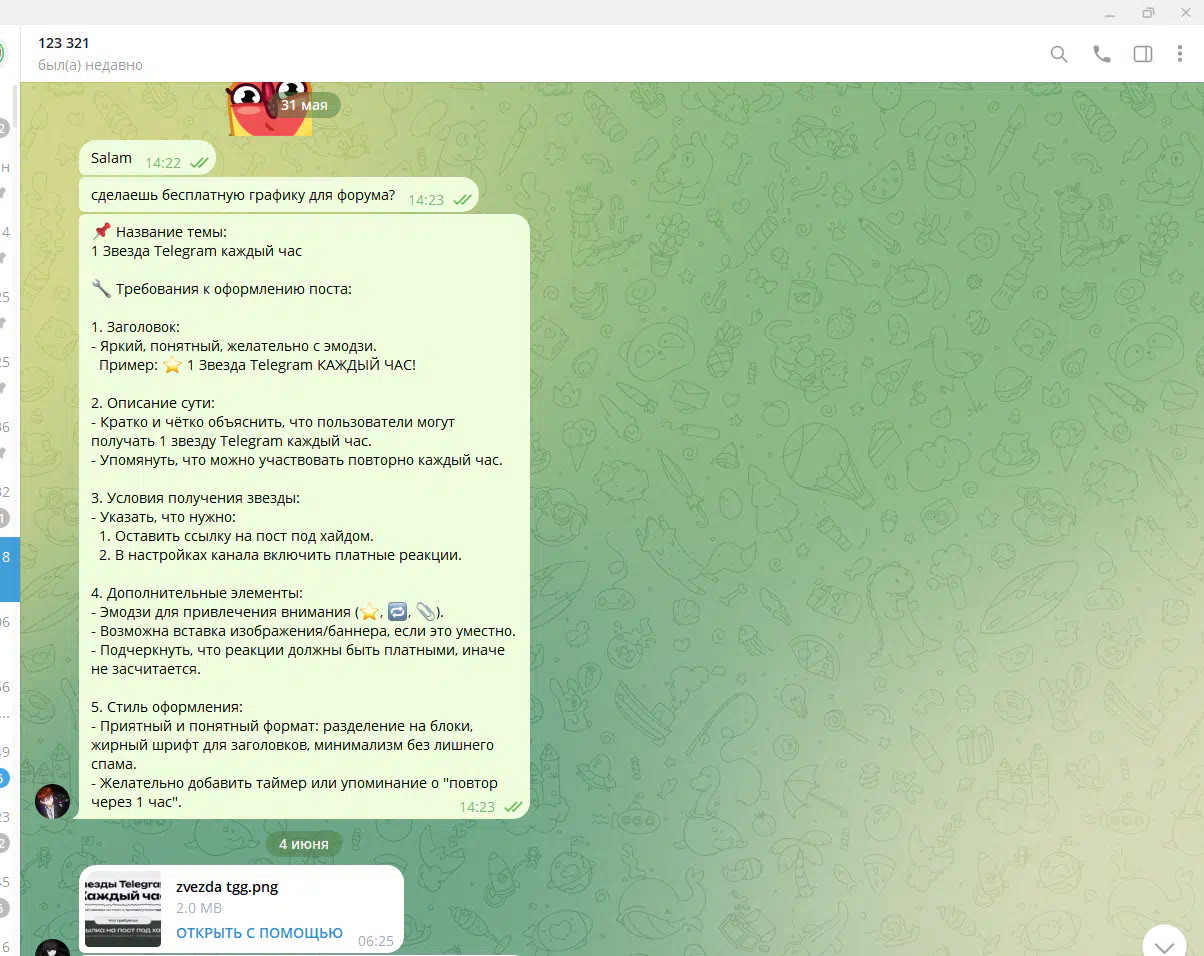Image resolution: width=1204 pixels, height=956 pixels.
Task: Click the Условия получения звезды heading
Action: (x=195, y=498)
